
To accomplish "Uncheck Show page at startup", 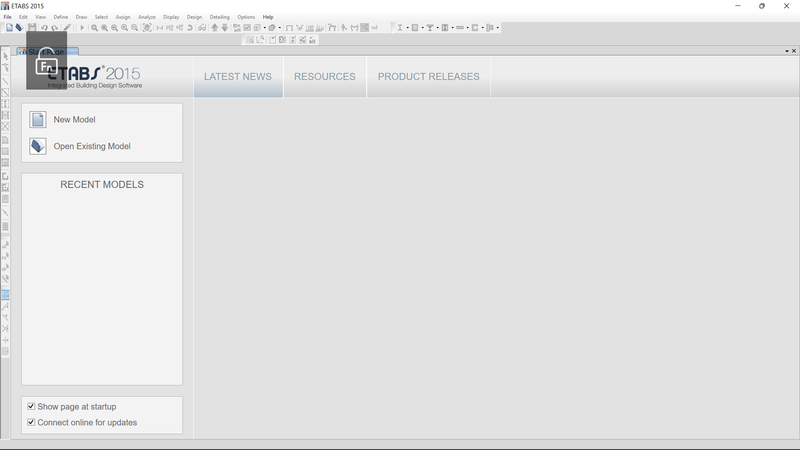I will pyautogui.click(x=31, y=406).
